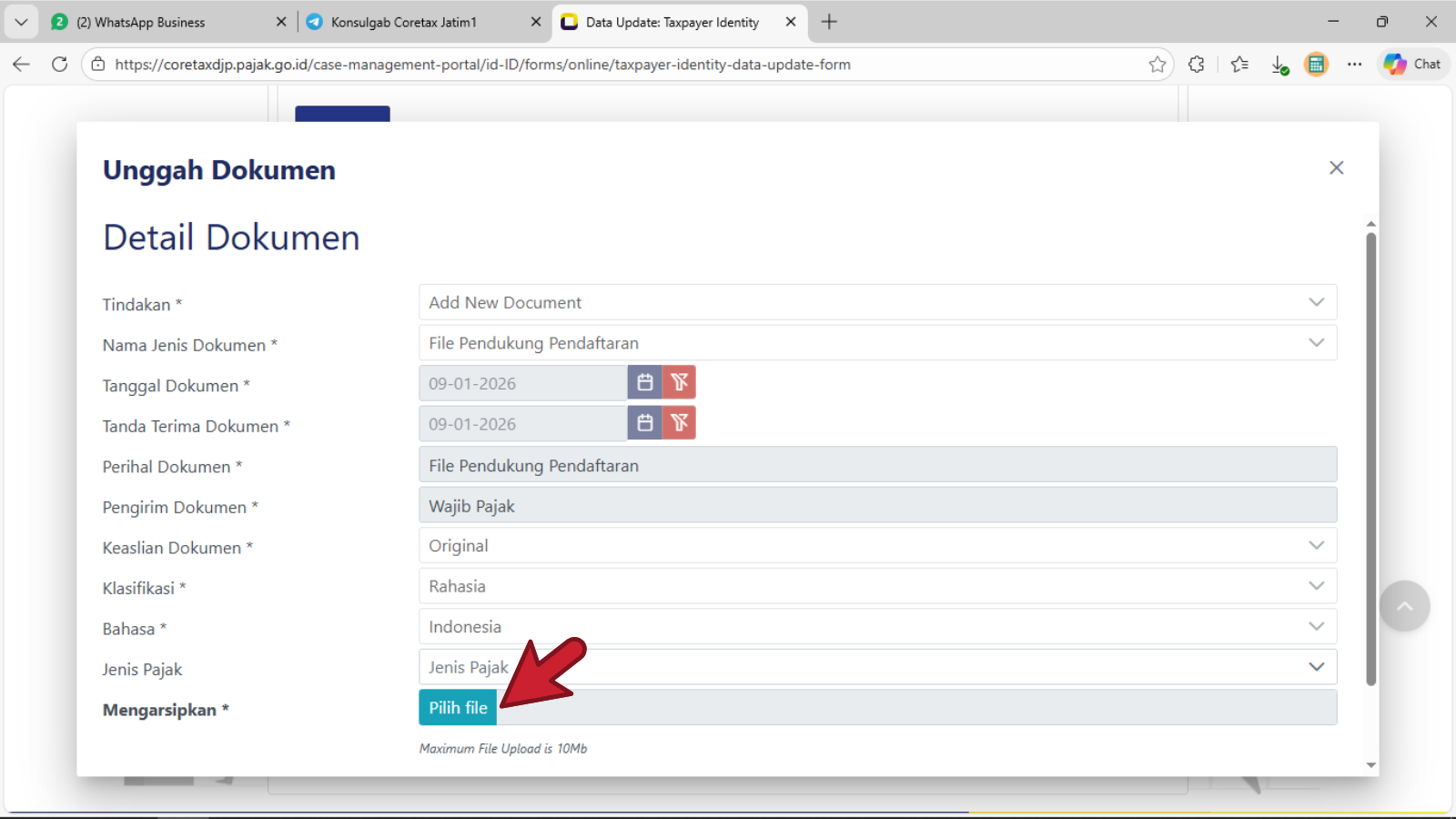Open calendar picker for Tanggal Dokumen

click(x=644, y=383)
